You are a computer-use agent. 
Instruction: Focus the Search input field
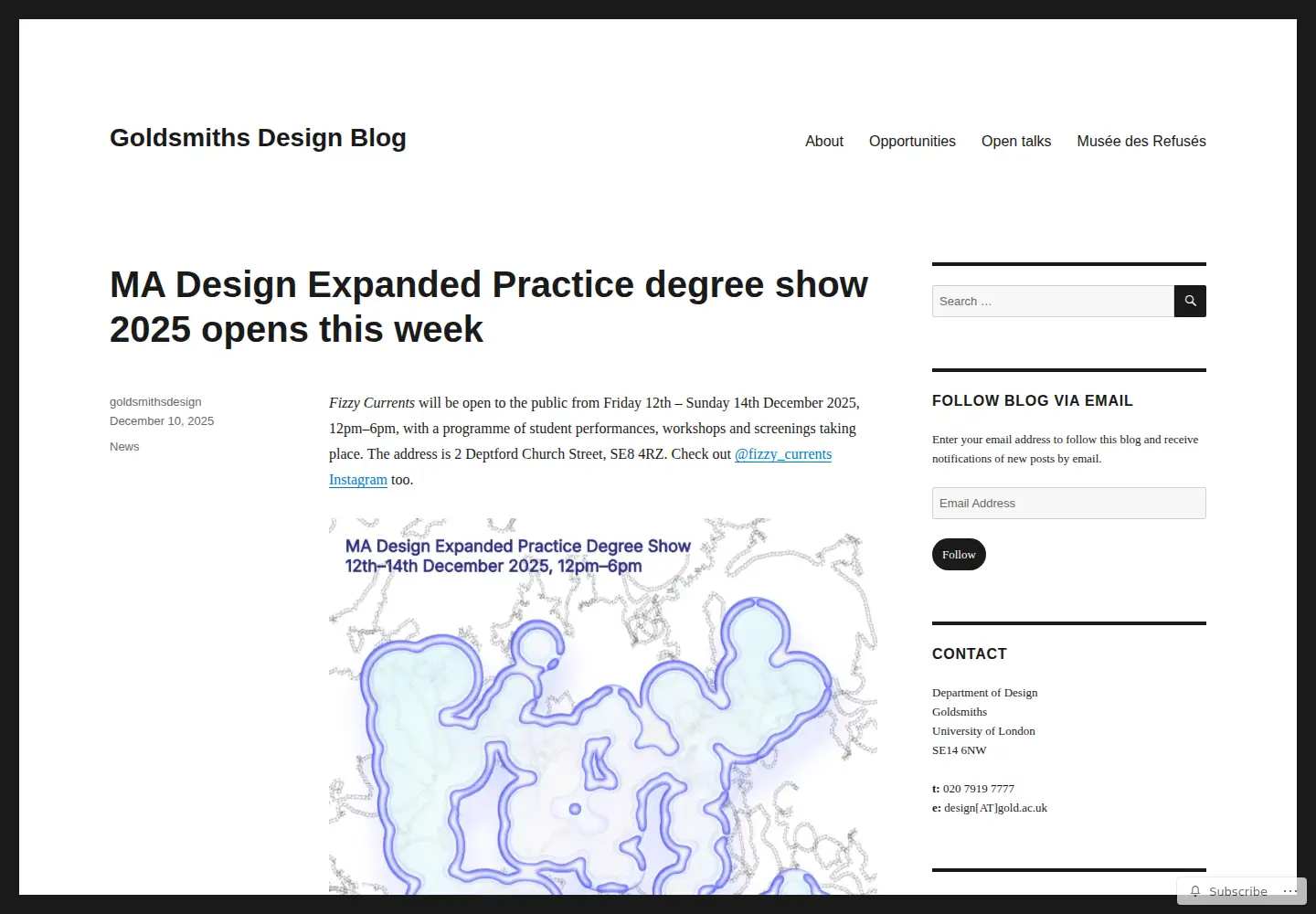tap(1053, 301)
